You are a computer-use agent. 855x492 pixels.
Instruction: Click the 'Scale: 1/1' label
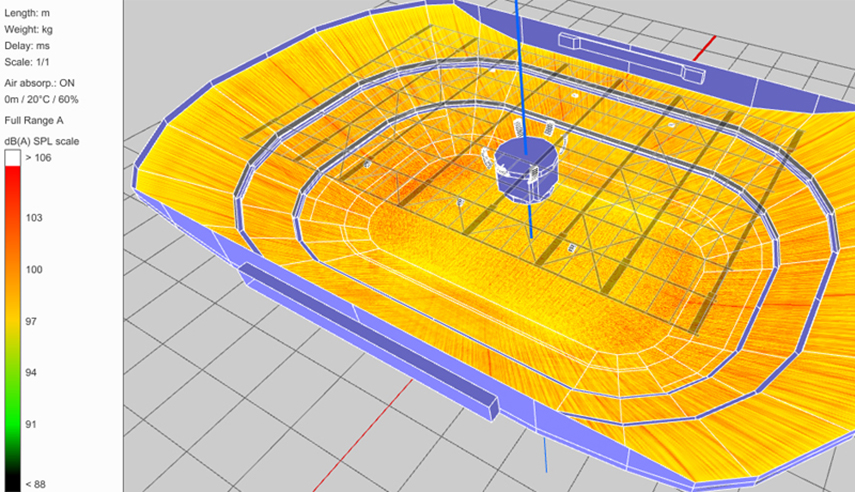(27, 62)
